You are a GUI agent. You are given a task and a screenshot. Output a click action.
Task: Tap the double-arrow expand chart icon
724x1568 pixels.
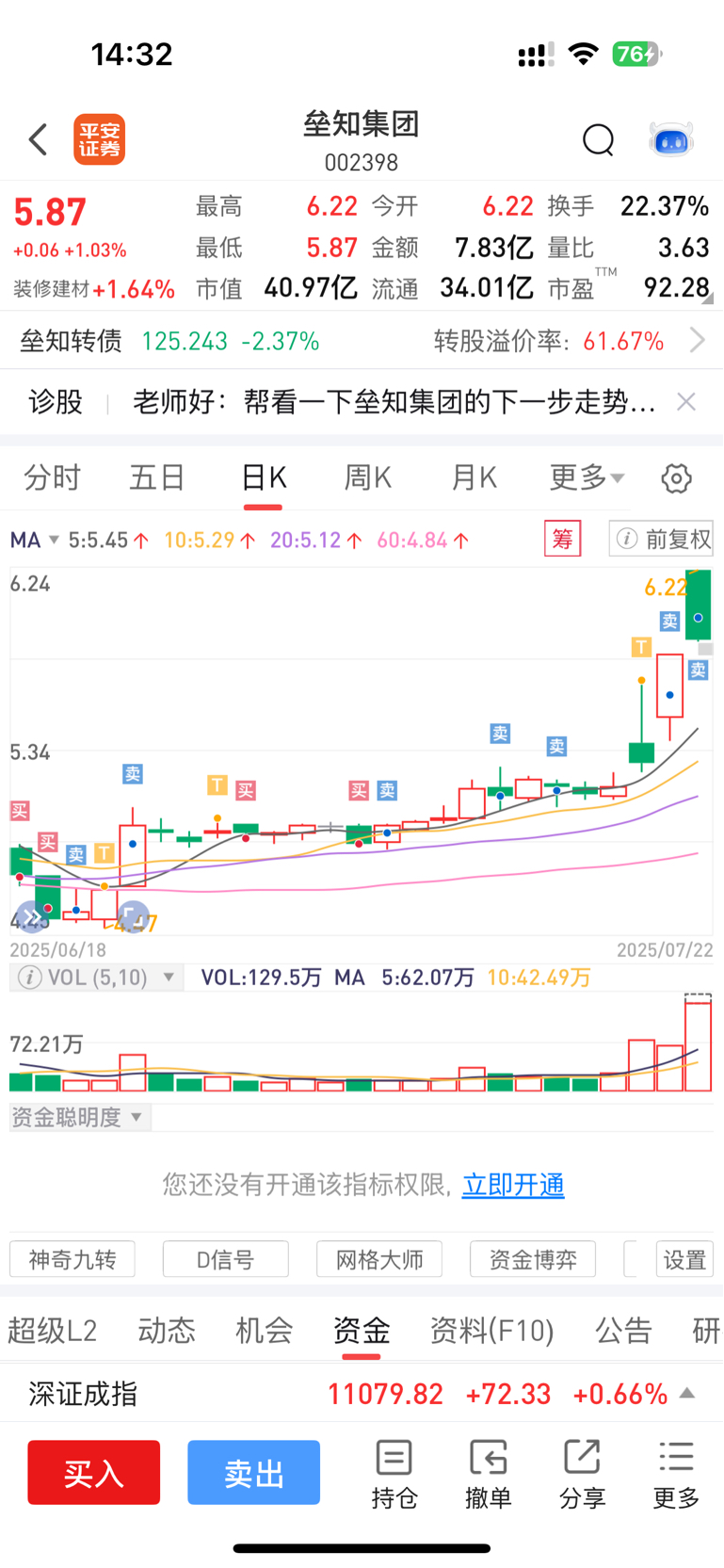32,917
